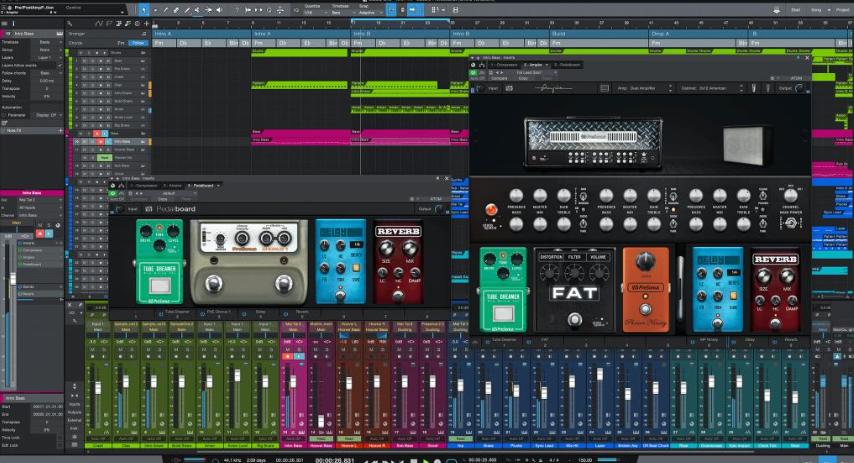Screen dimensions: 854x463
Task: Click the sidechain routing icon in Ampire window
Action: point(483,65)
